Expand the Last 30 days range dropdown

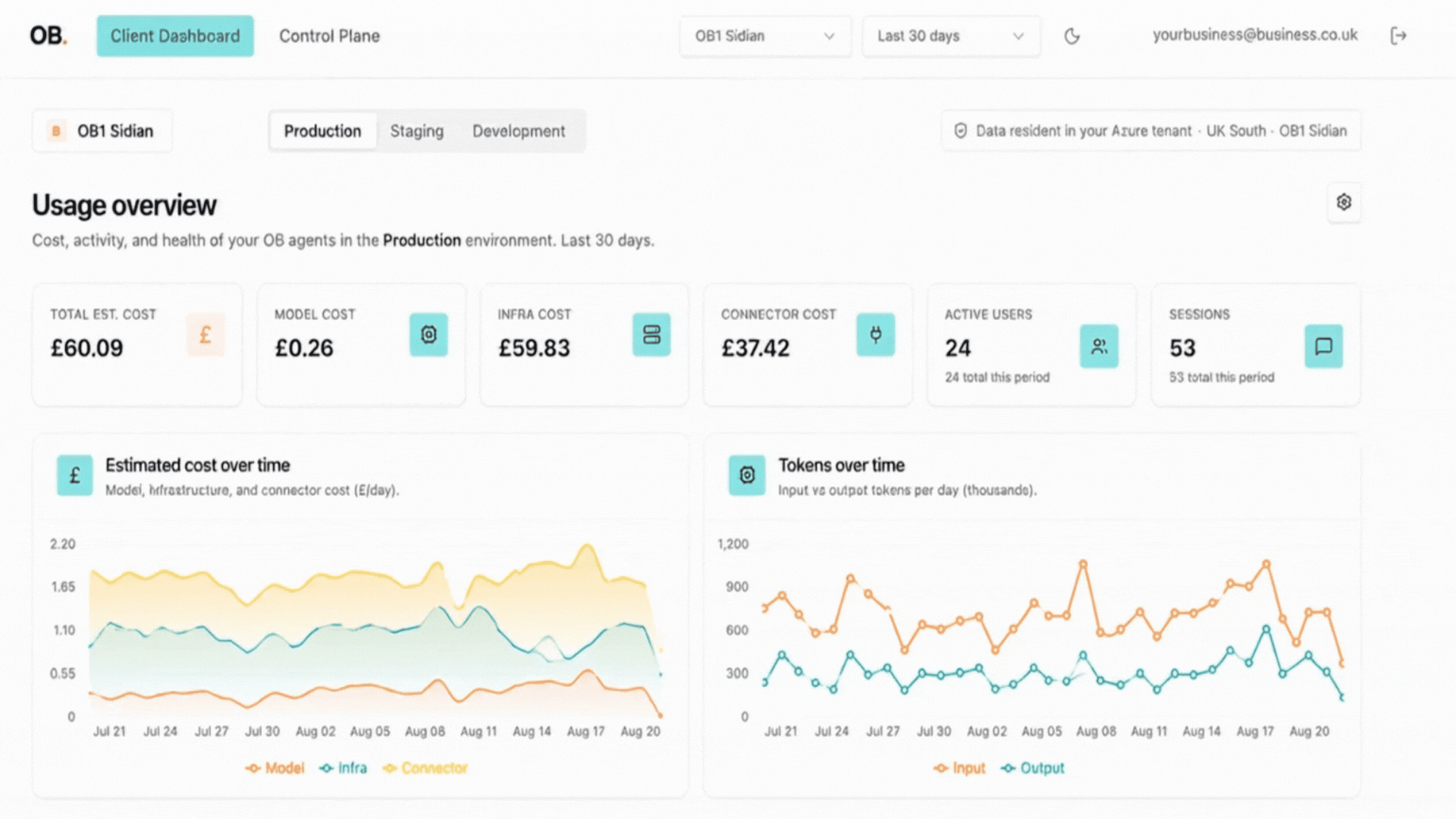(951, 36)
